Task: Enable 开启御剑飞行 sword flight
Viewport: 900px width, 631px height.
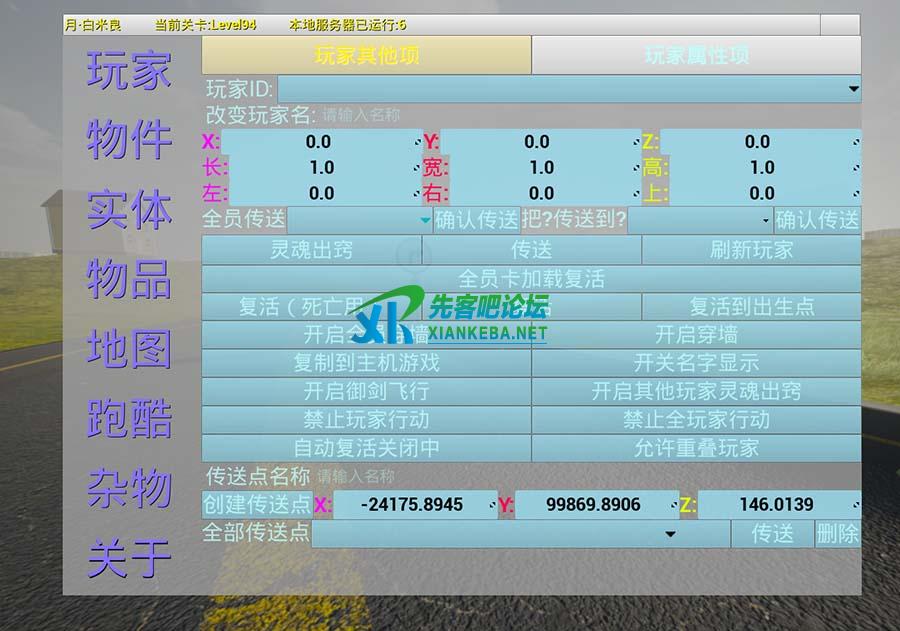Action: 366,390
